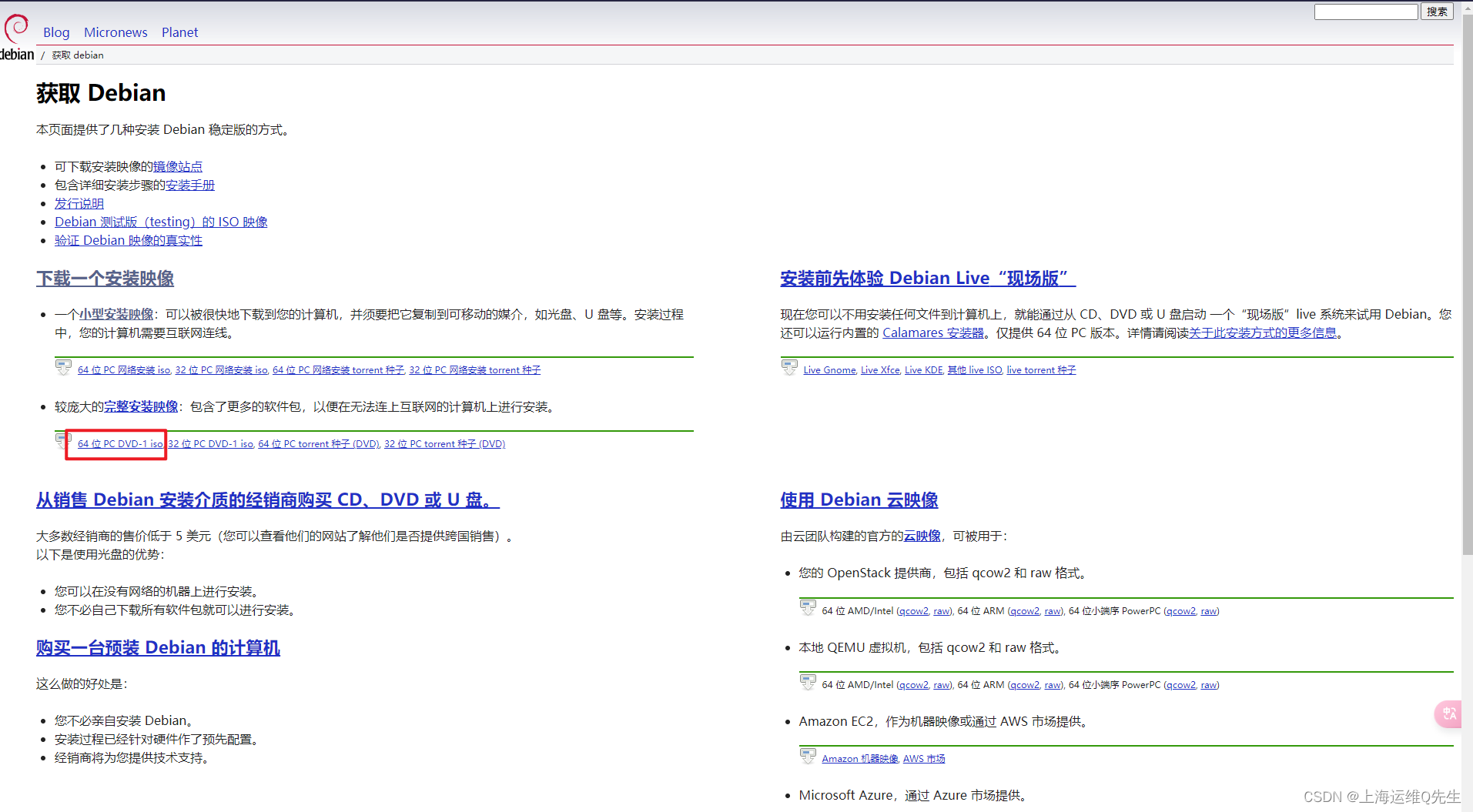Image resolution: width=1473 pixels, height=812 pixels.
Task: Click the Live KDE link
Action: pyautogui.click(x=924, y=370)
